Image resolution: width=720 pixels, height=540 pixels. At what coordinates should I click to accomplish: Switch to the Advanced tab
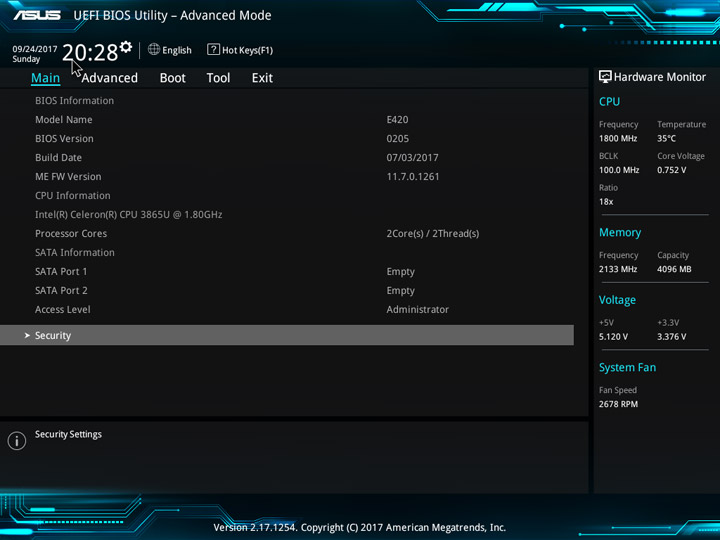110,78
